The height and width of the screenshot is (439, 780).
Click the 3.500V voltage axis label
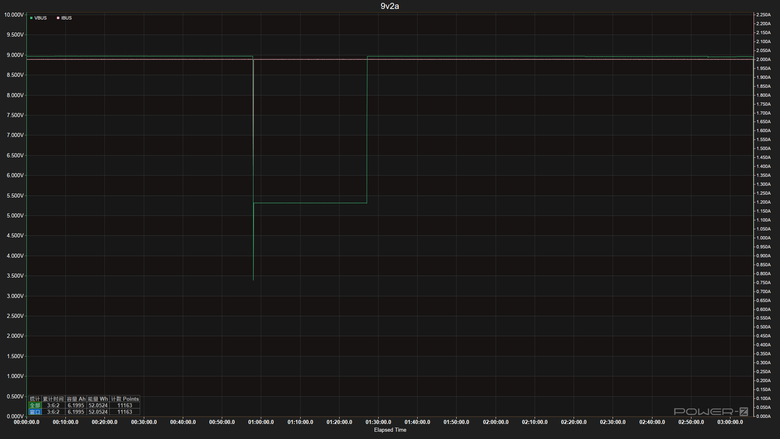coord(15,276)
